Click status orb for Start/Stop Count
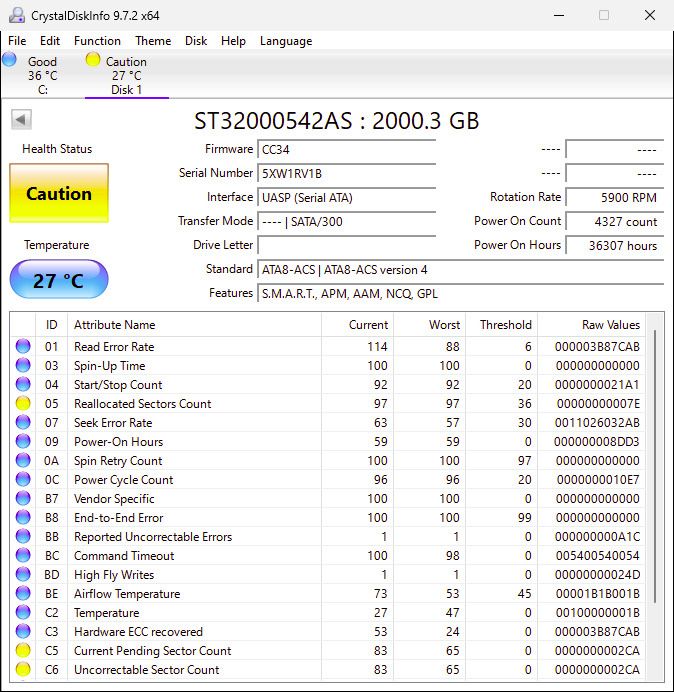 pyautogui.click(x=23, y=384)
